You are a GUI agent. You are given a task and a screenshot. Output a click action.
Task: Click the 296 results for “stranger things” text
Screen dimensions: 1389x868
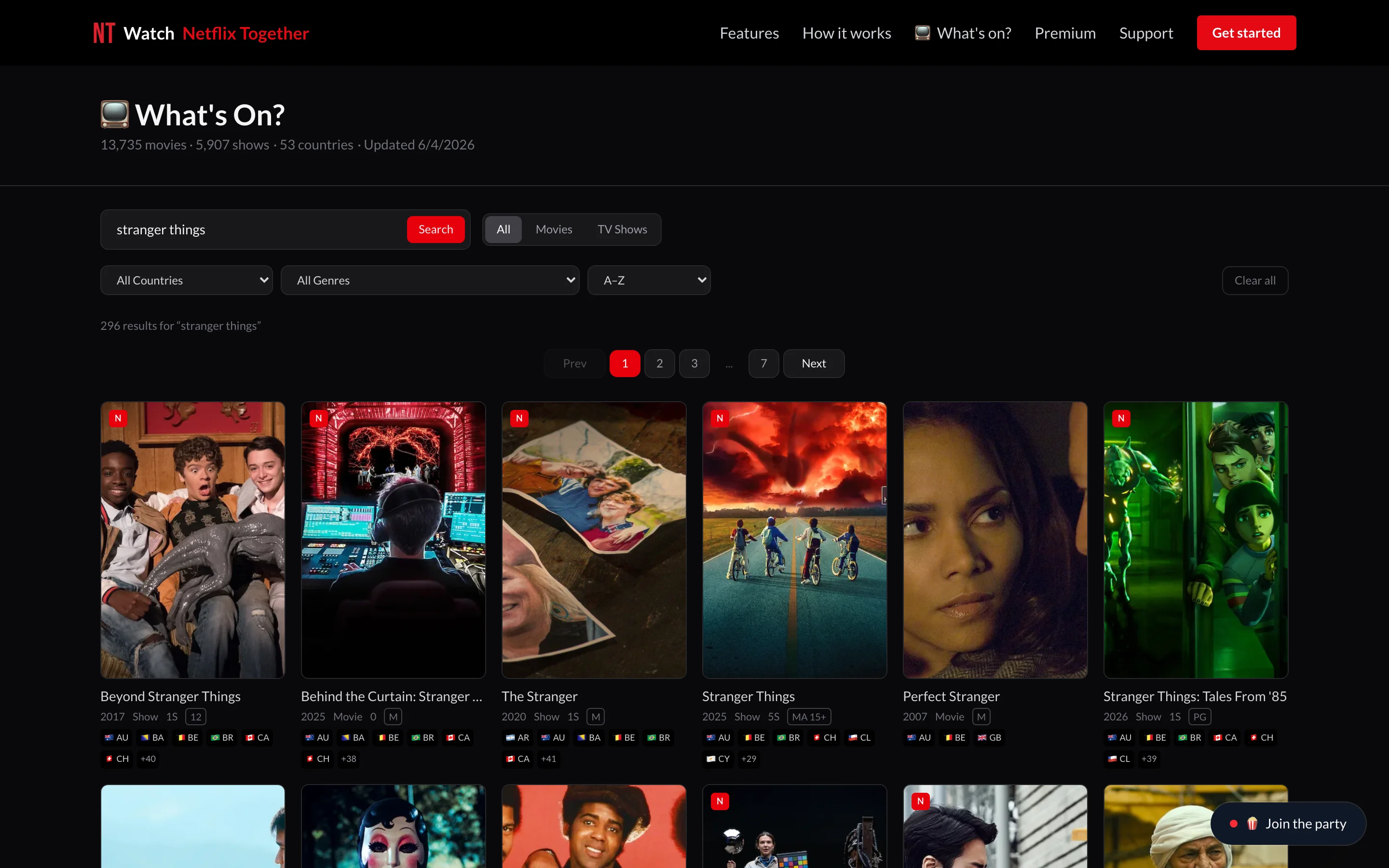pyautogui.click(x=181, y=326)
